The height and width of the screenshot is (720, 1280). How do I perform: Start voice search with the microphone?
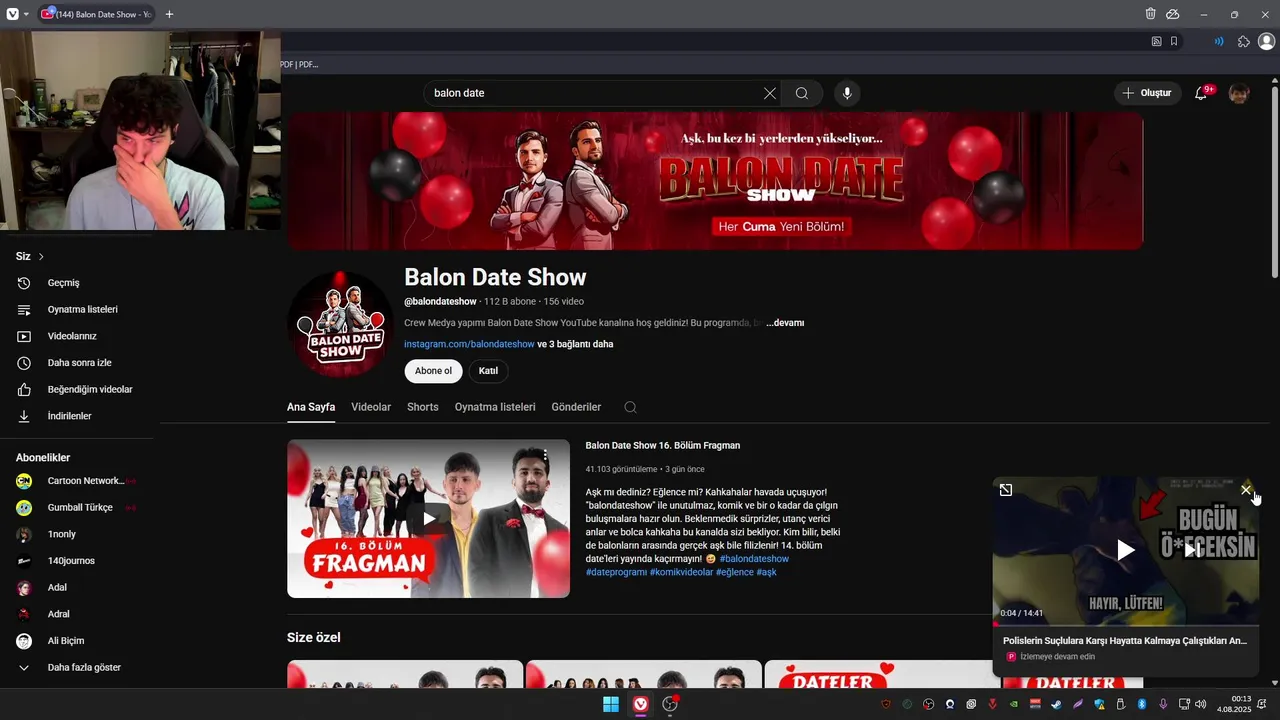point(847,93)
